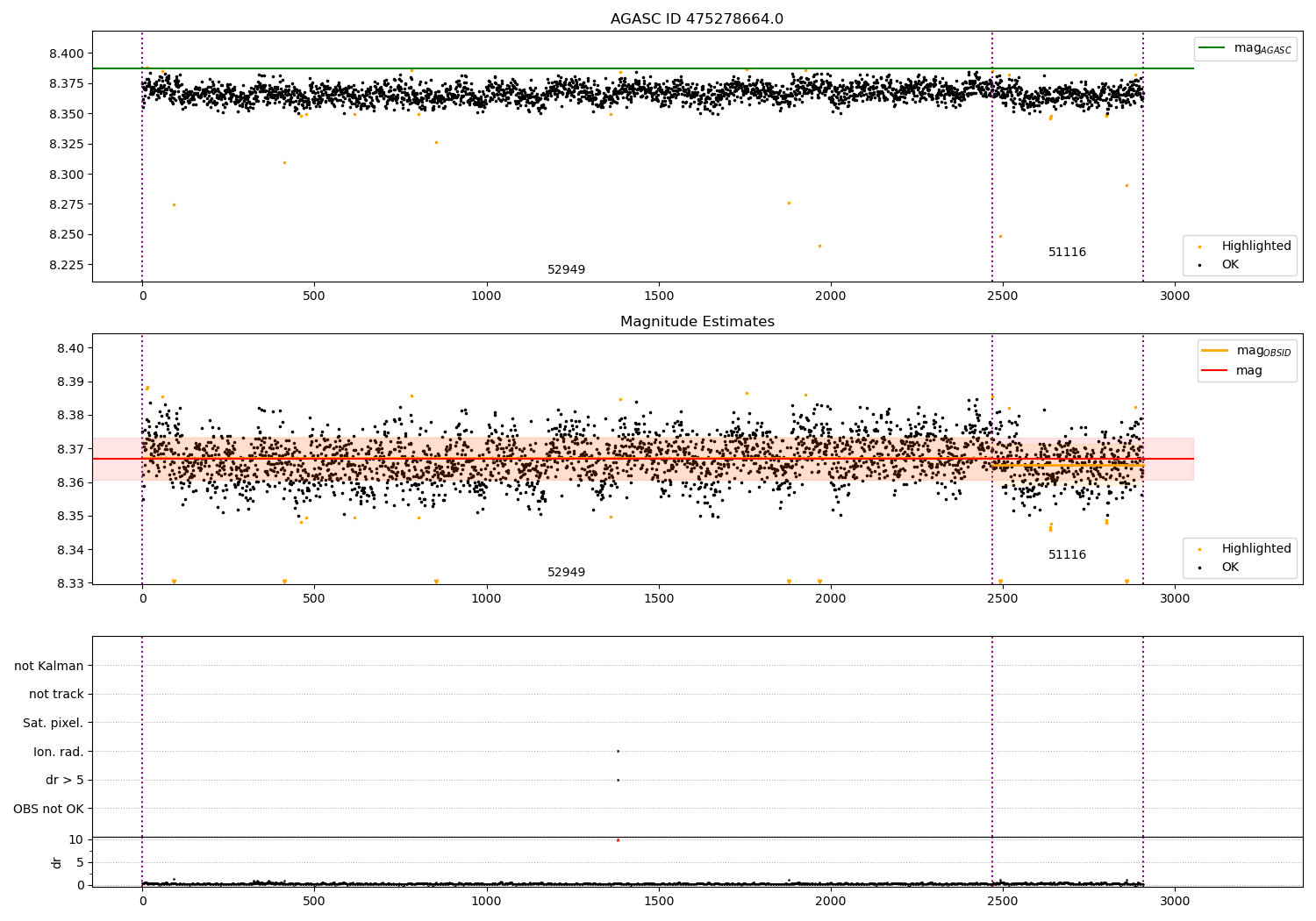Click the '51116' annotation in AGASC ID plot

pyautogui.click(x=1067, y=253)
